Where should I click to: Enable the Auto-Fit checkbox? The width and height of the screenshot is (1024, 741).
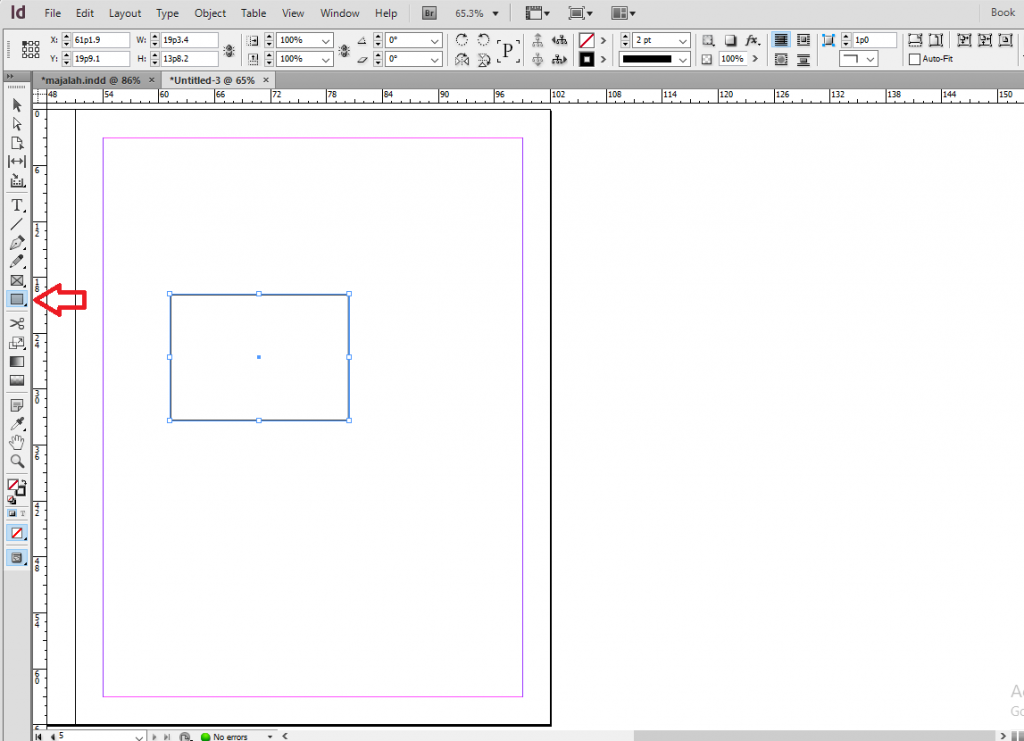coord(915,59)
